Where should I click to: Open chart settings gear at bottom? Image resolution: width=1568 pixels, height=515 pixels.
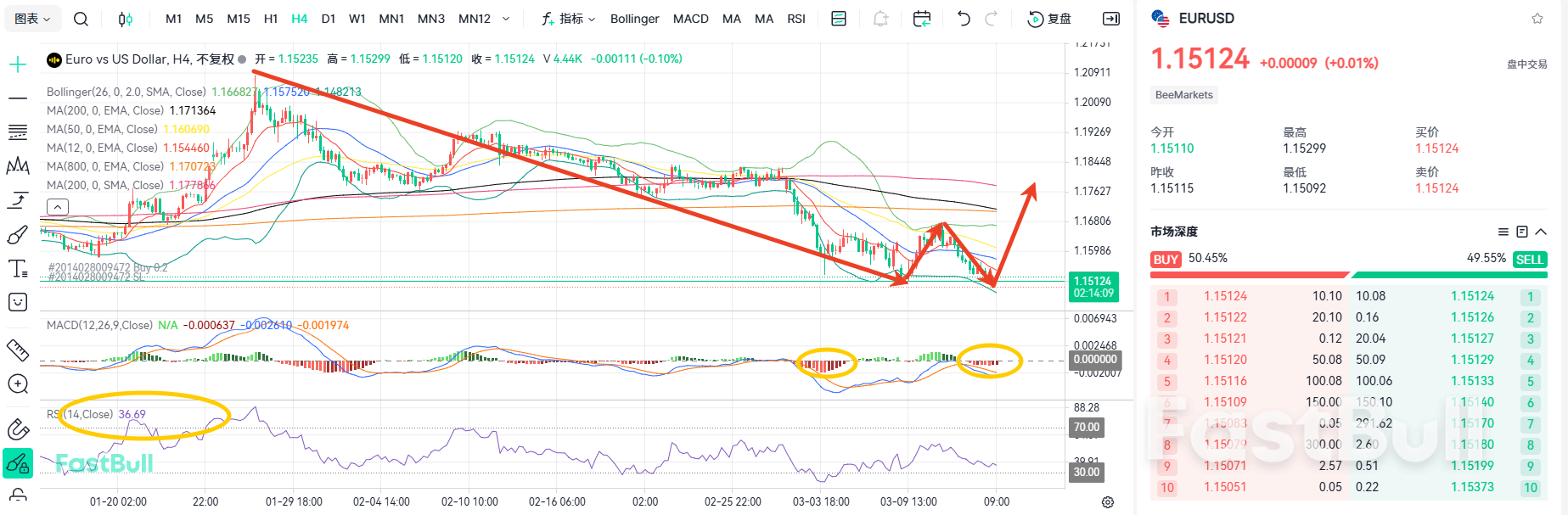tap(1108, 502)
